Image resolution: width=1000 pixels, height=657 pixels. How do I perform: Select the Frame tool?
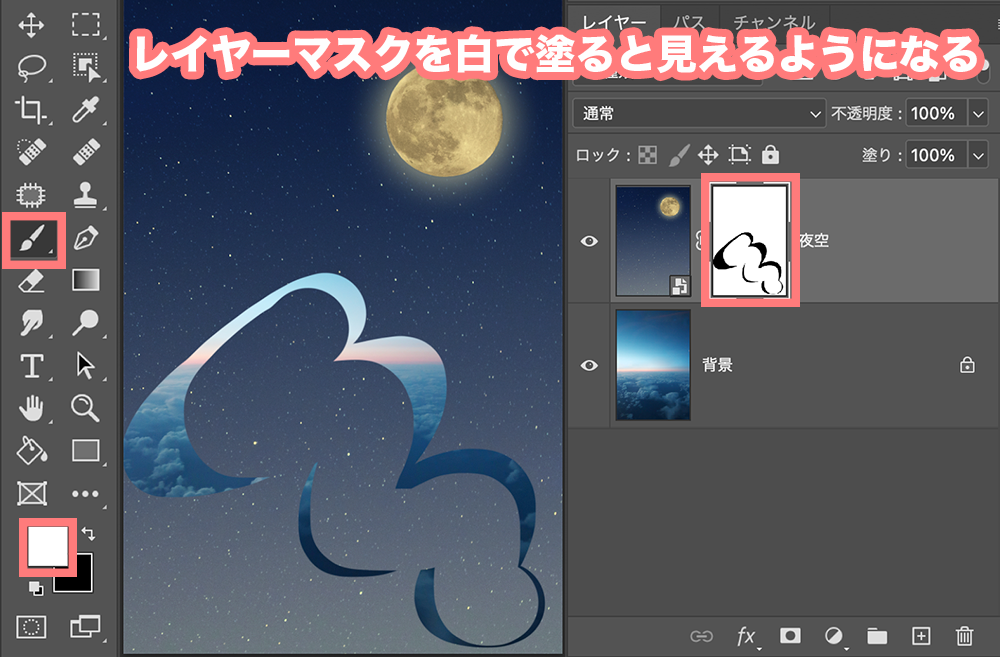tap(31, 494)
